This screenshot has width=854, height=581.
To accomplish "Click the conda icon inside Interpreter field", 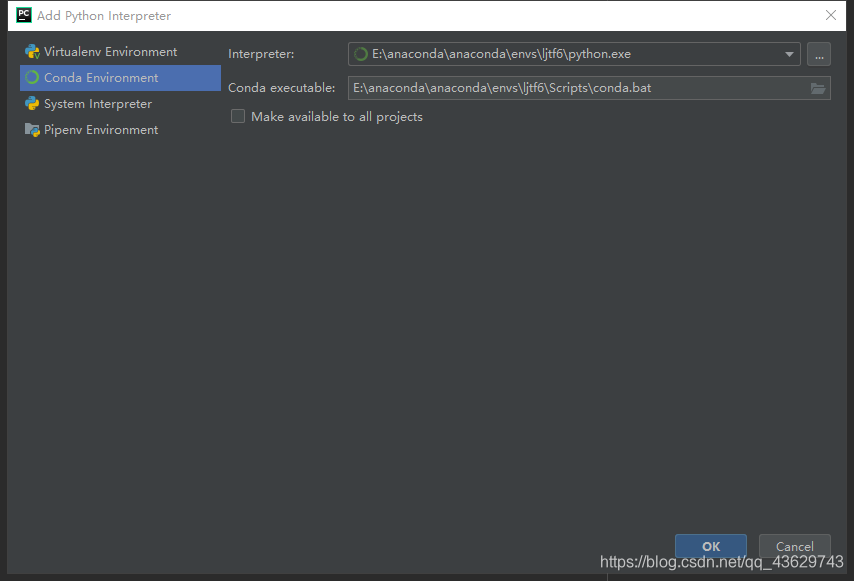I will pyautogui.click(x=361, y=54).
